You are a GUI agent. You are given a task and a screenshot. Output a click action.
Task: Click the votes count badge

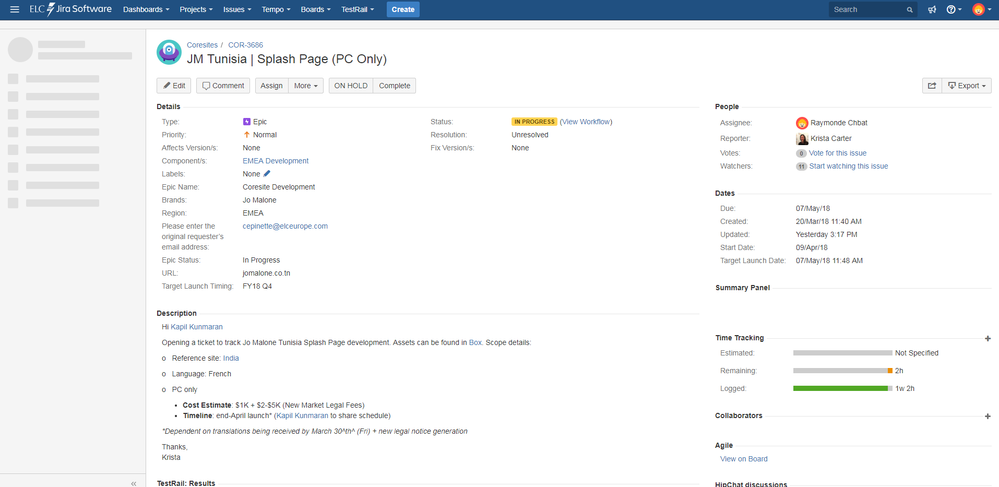801,153
